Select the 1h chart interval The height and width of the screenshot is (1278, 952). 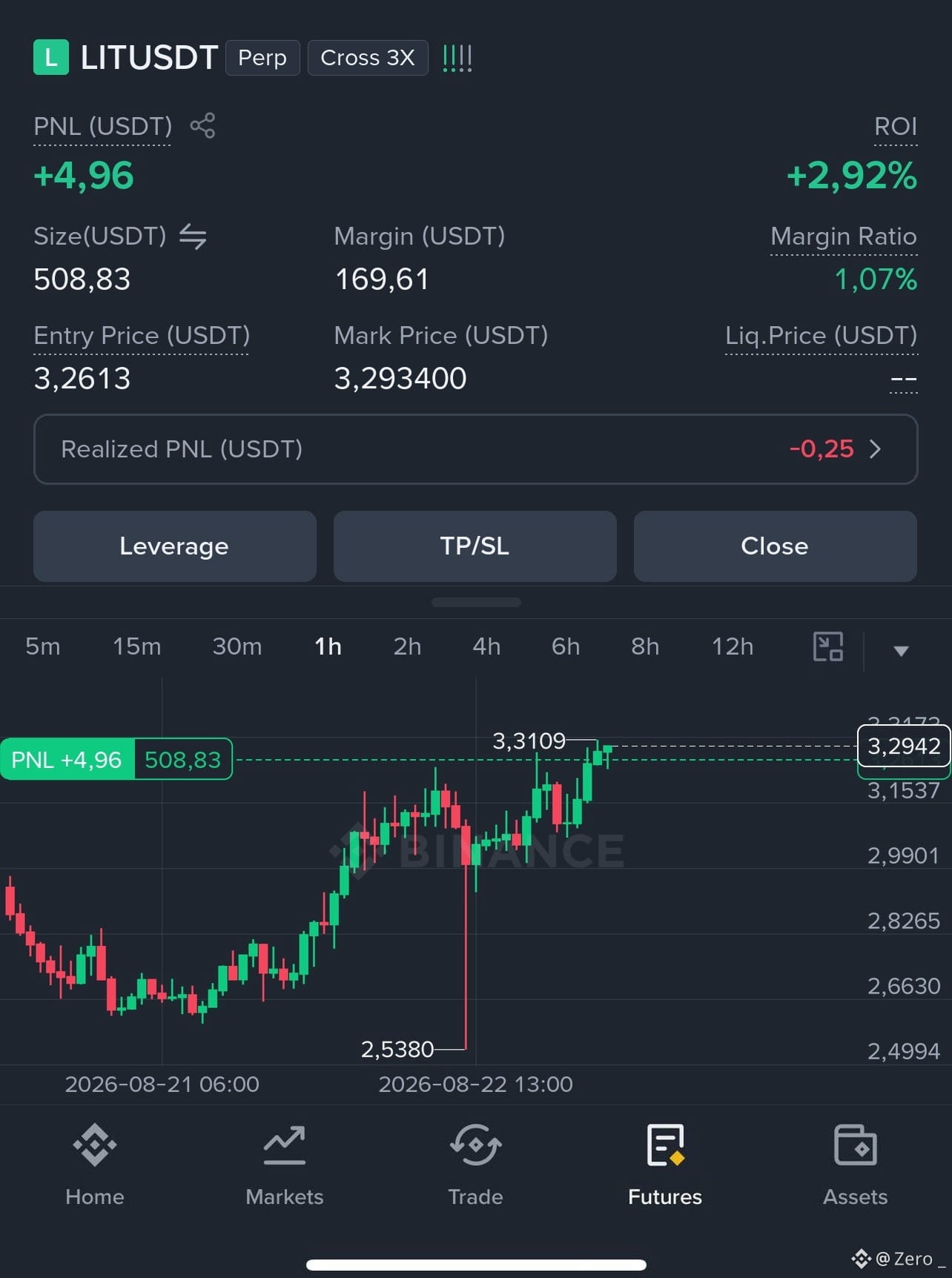pos(328,646)
